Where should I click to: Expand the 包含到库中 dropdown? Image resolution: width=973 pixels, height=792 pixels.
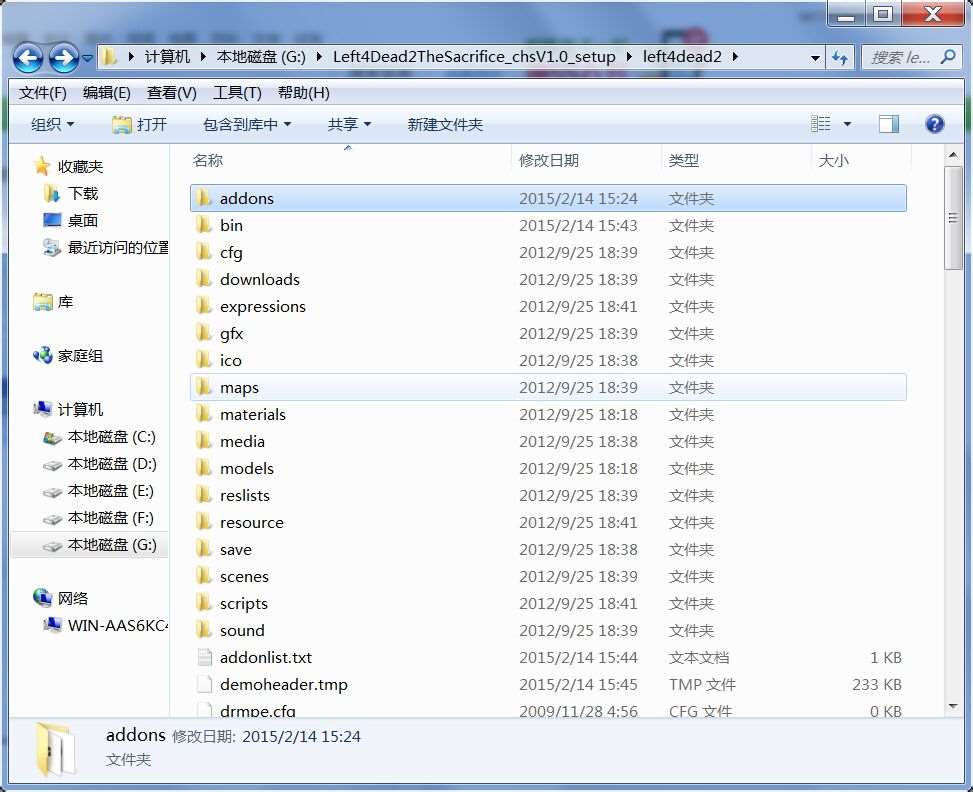pos(247,124)
